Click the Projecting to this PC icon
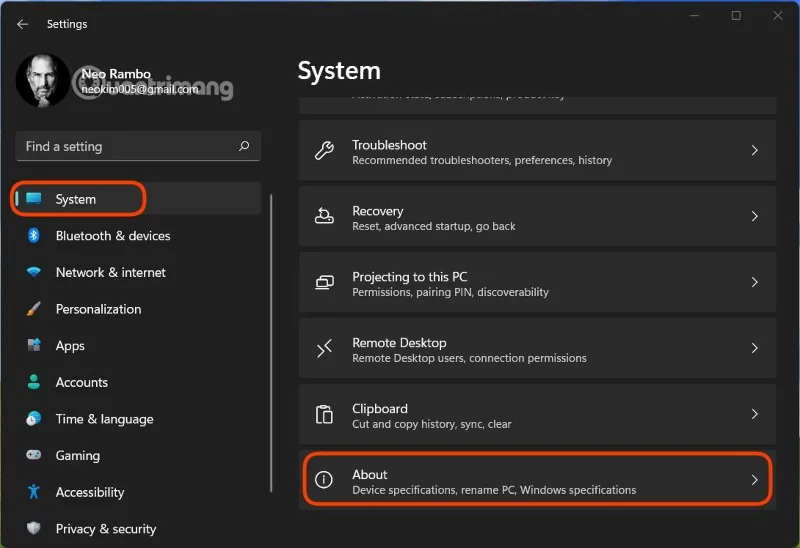Image resolution: width=800 pixels, height=548 pixels. coord(324,282)
